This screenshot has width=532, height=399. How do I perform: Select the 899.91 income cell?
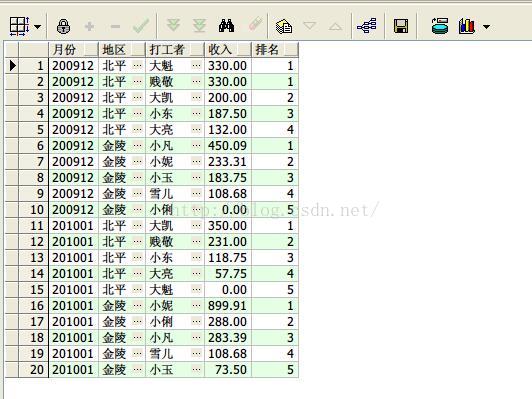(228, 306)
